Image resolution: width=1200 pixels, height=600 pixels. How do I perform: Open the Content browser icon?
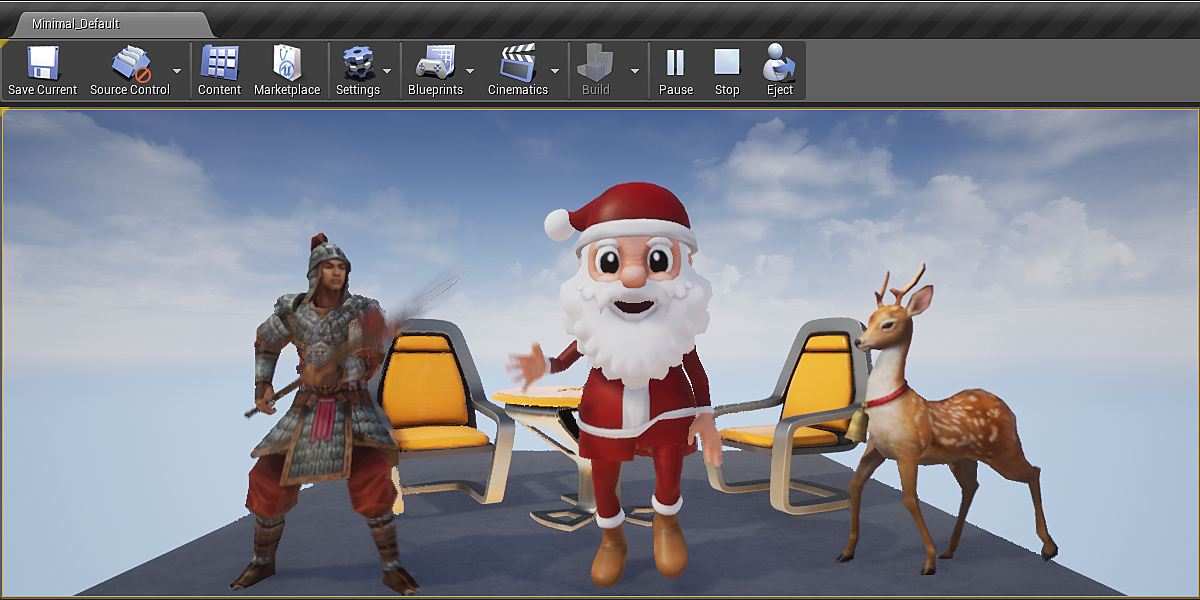point(219,64)
